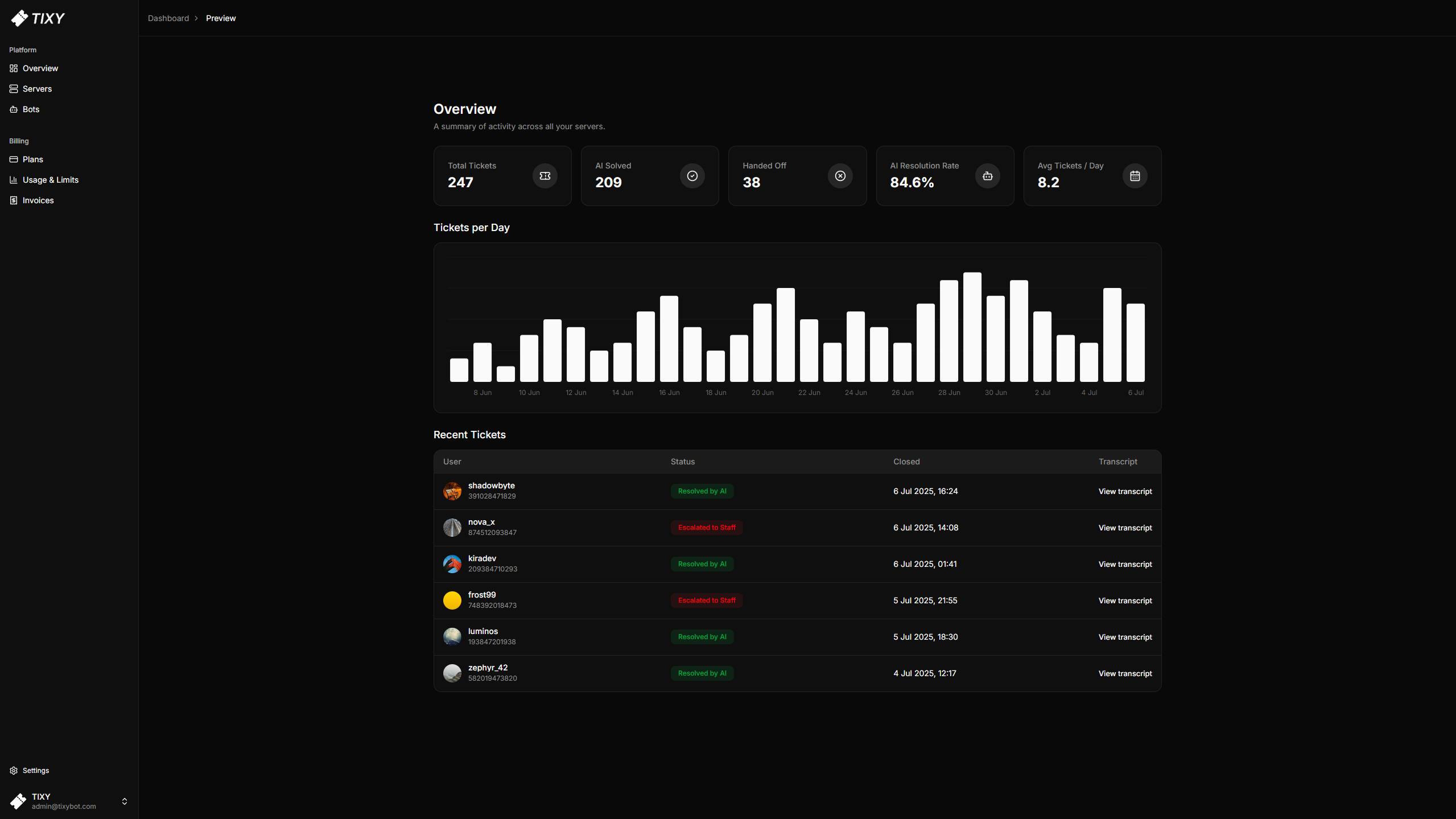This screenshot has height=819, width=1456.
Task: Click the 4 Jul 2025, 12:17 closed date
Action: 925,673
